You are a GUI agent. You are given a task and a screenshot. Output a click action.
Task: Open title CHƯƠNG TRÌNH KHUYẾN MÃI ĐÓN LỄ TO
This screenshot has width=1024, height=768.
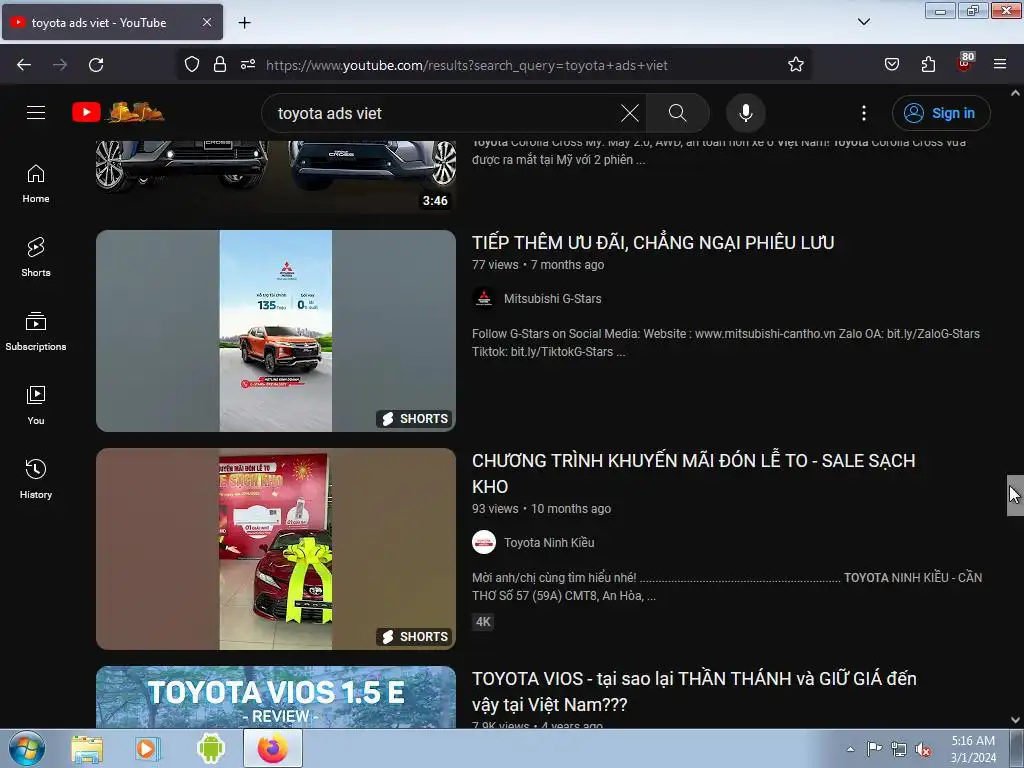point(694,473)
